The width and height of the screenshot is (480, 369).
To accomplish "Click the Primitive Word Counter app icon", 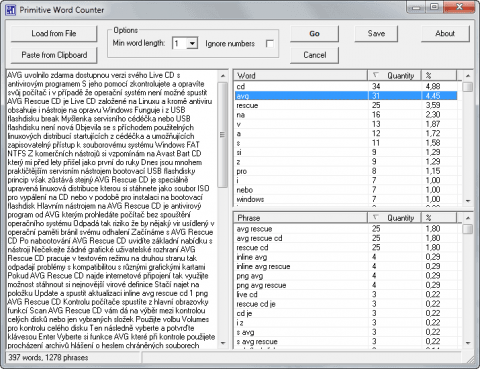I will 11,10.
